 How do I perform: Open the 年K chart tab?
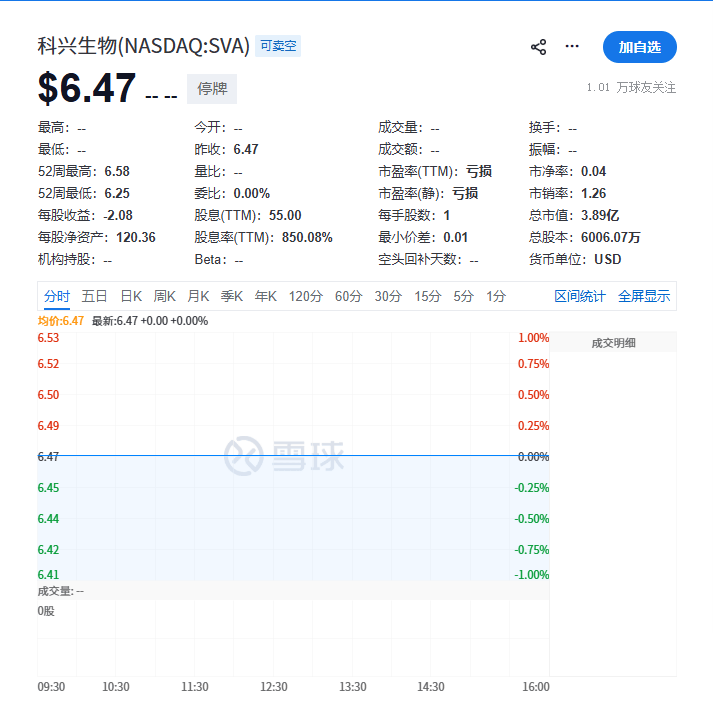266,296
